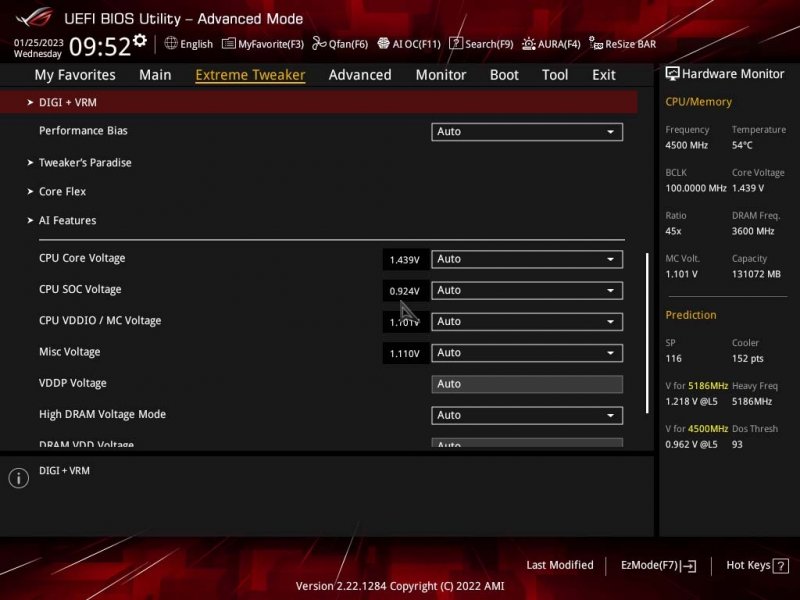The height and width of the screenshot is (600, 800).
Task: Click the CPU Core Voltage label
Action: point(82,258)
